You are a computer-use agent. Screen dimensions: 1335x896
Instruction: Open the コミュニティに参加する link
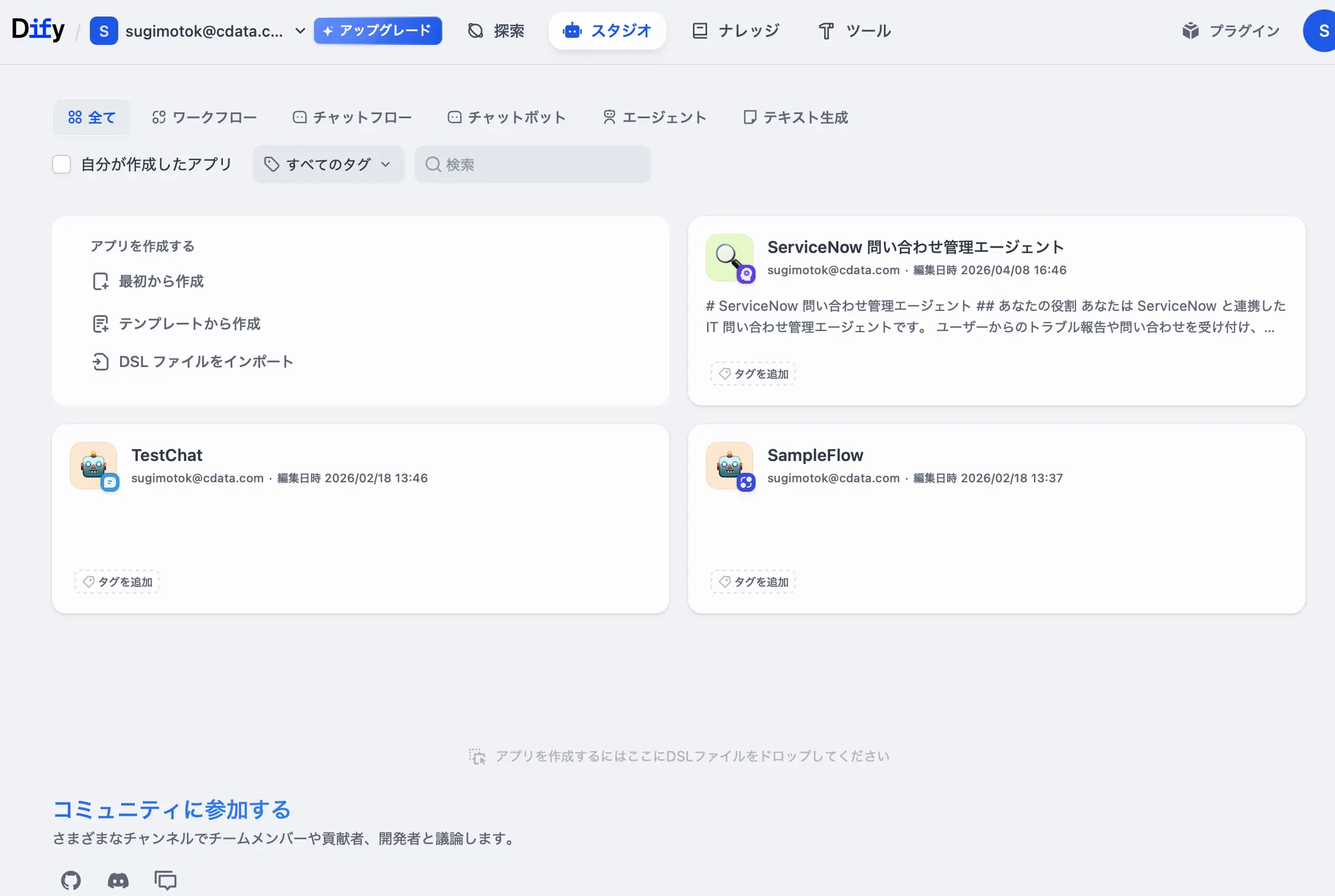click(x=171, y=810)
